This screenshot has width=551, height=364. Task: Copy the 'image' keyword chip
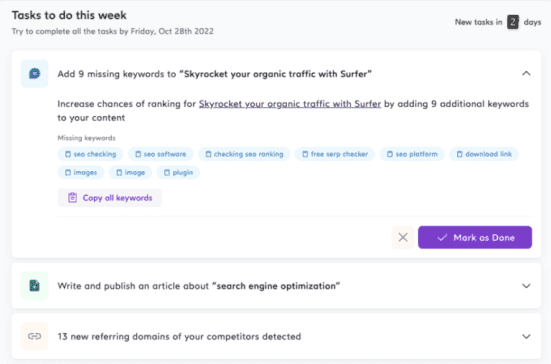tap(130, 173)
